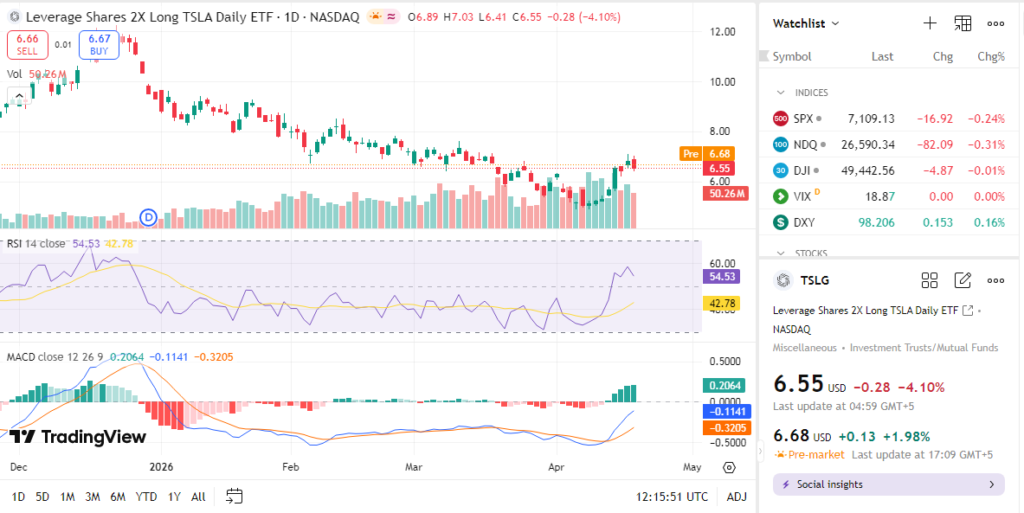Click the TSLG details grid icon
The height and width of the screenshot is (513, 1024).
click(929, 281)
